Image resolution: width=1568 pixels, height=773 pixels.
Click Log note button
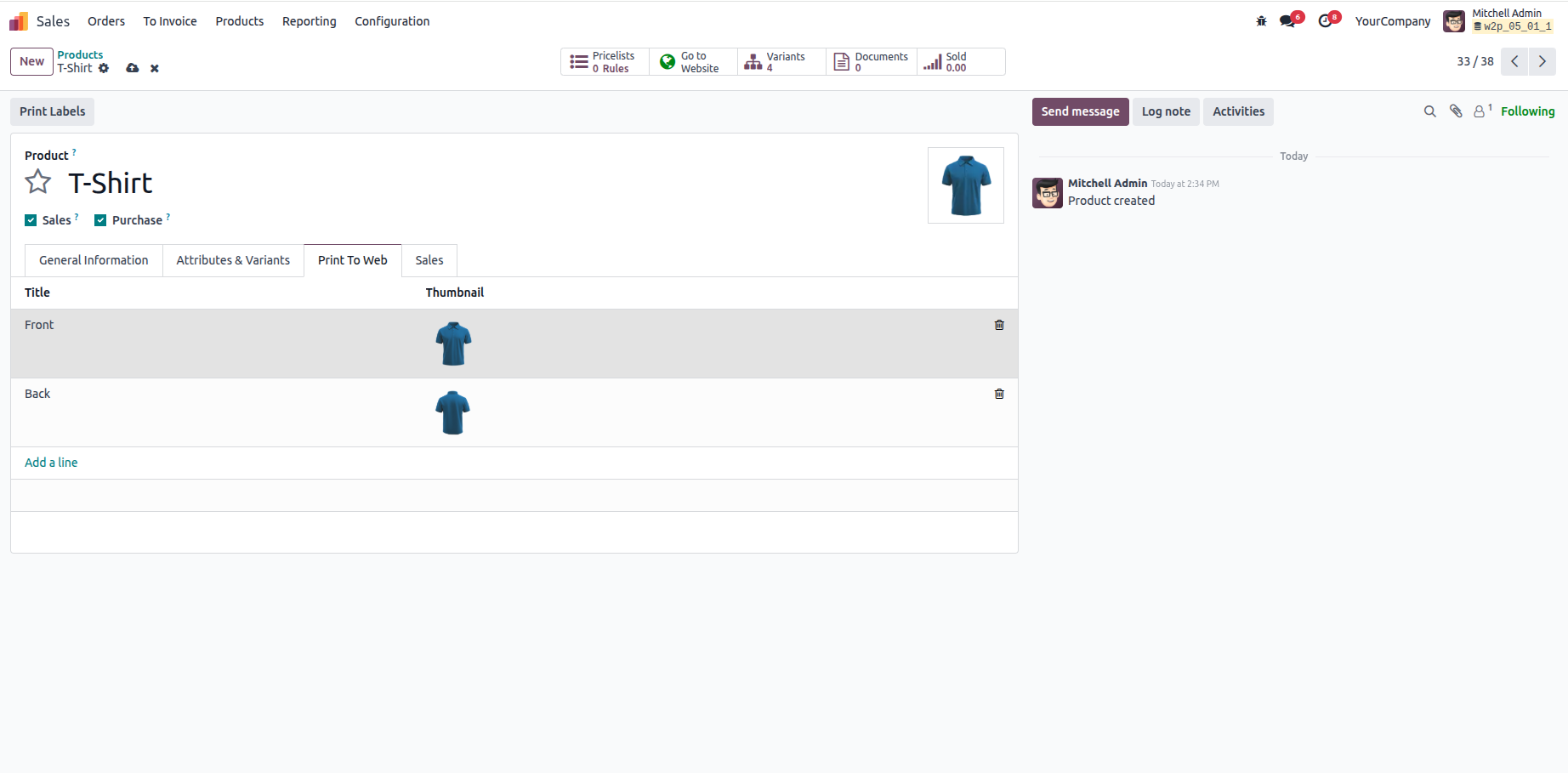1166,111
